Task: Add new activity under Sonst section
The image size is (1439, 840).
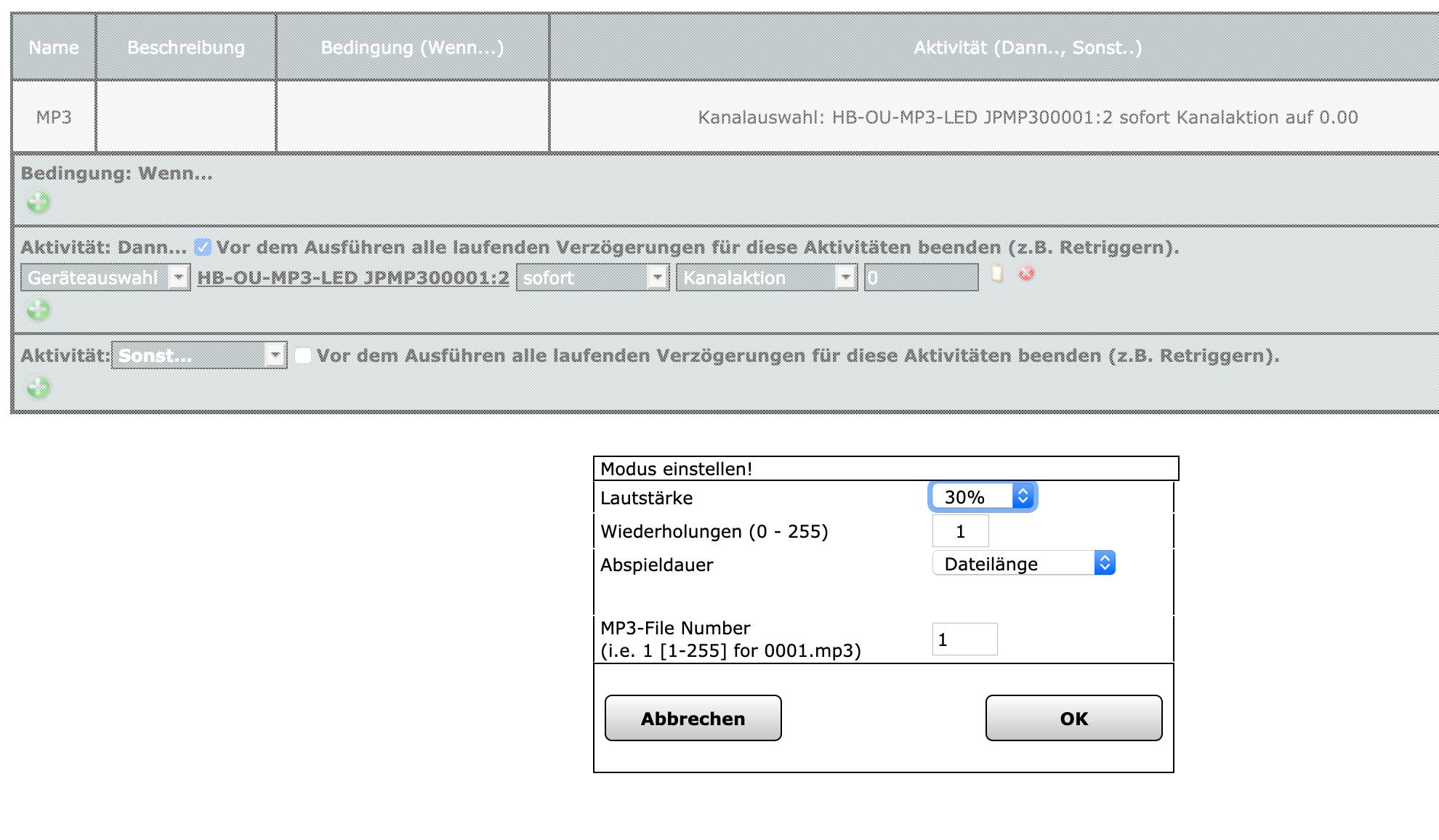Action: (x=38, y=388)
